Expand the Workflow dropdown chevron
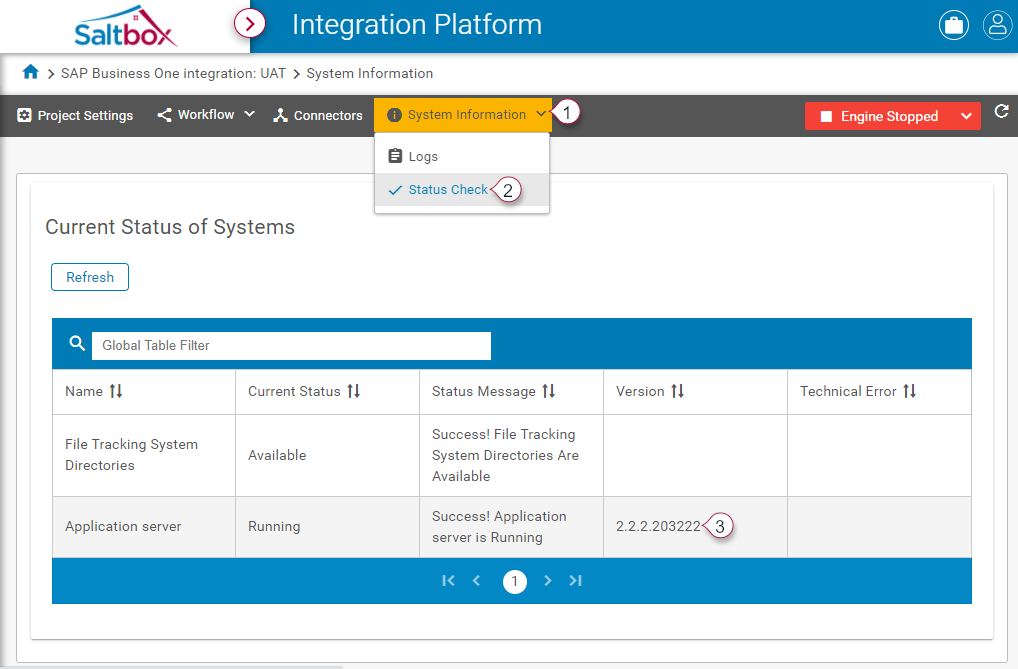This screenshot has height=669, width=1018. click(x=249, y=114)
